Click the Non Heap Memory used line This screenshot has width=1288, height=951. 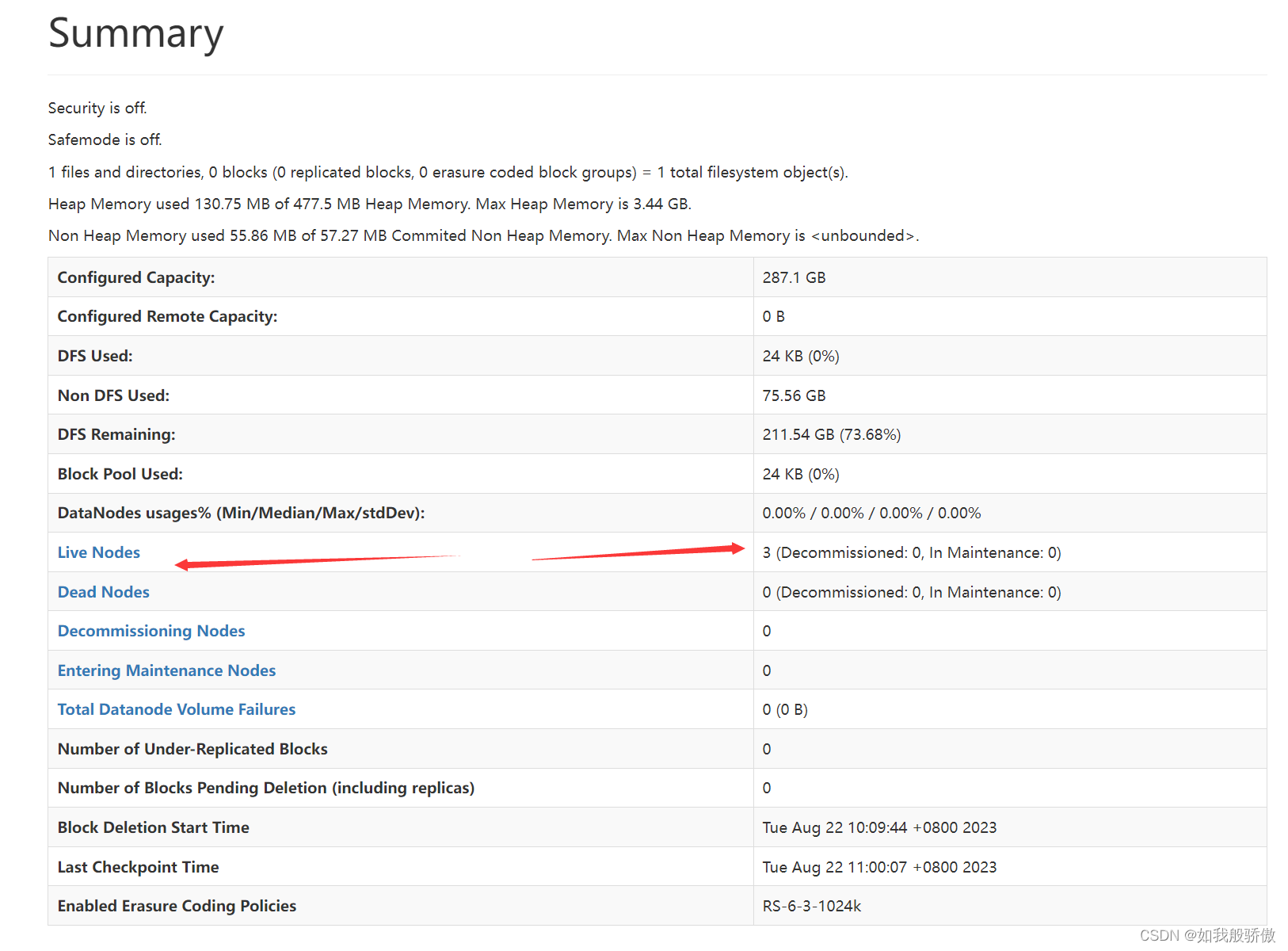[484, 235]
